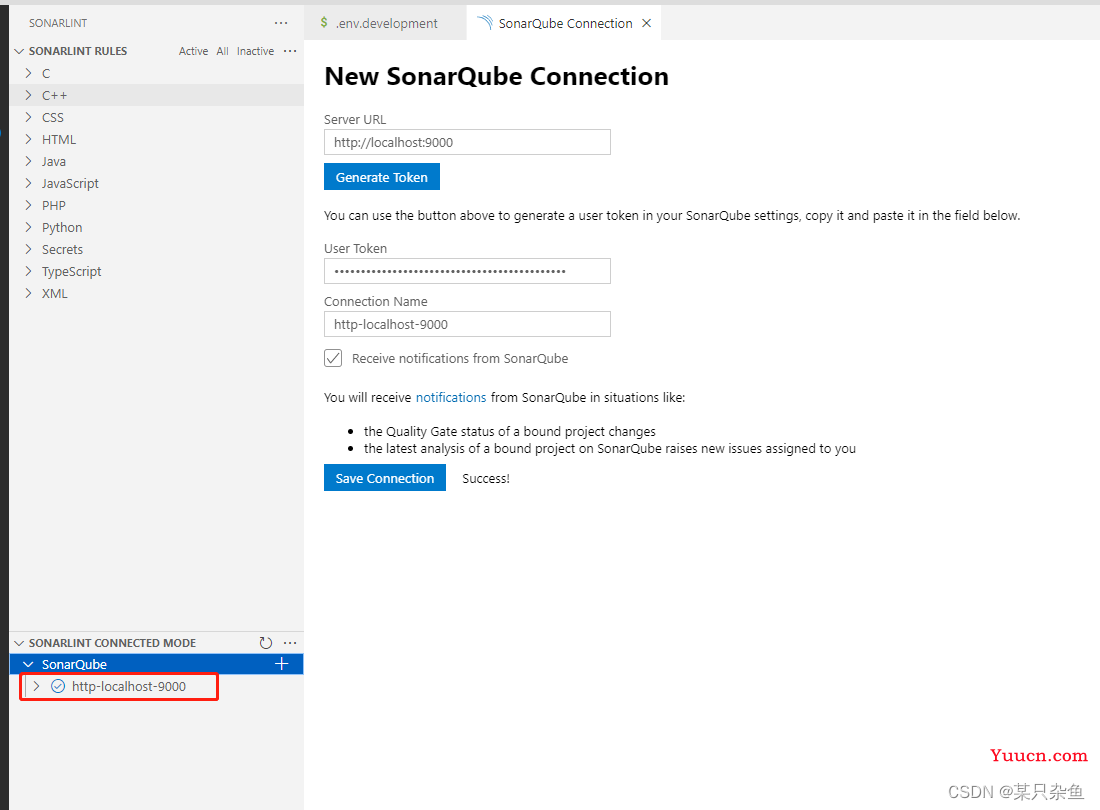Add a new SonarQube connection with plus

(281, 663)
